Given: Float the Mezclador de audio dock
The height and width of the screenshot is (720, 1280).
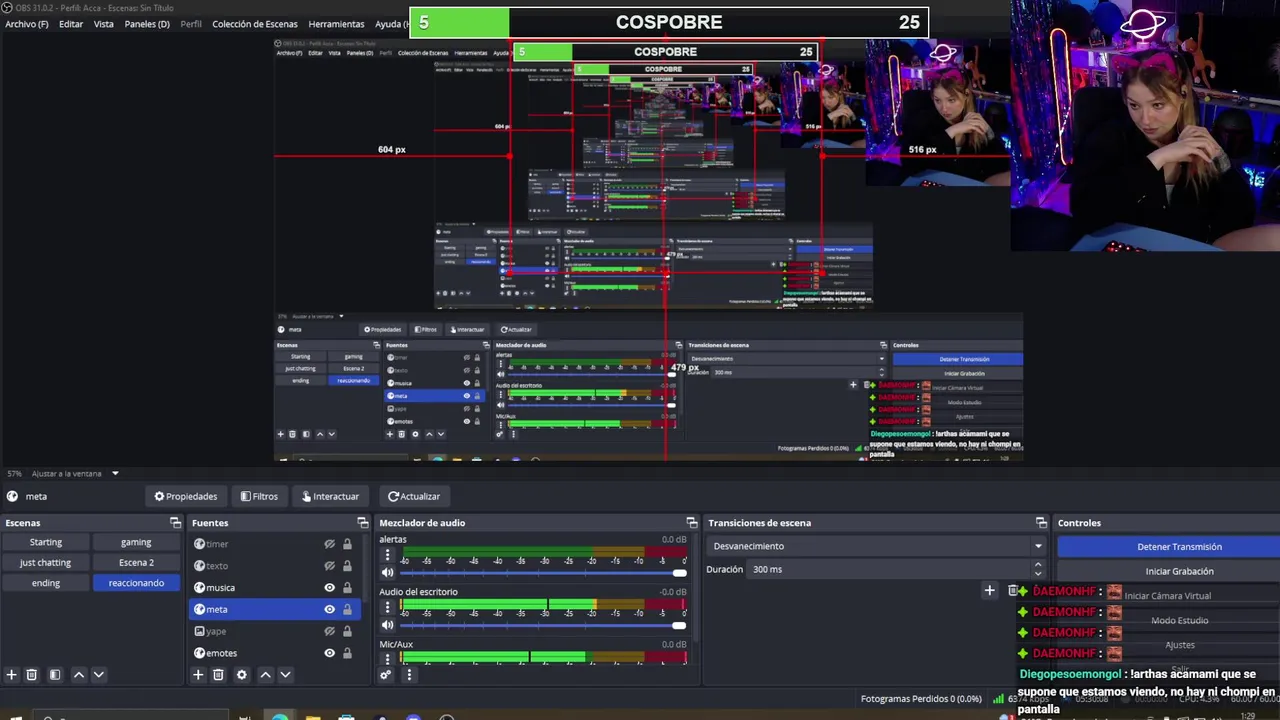Looking at the screenshot, I should [692, 523].
